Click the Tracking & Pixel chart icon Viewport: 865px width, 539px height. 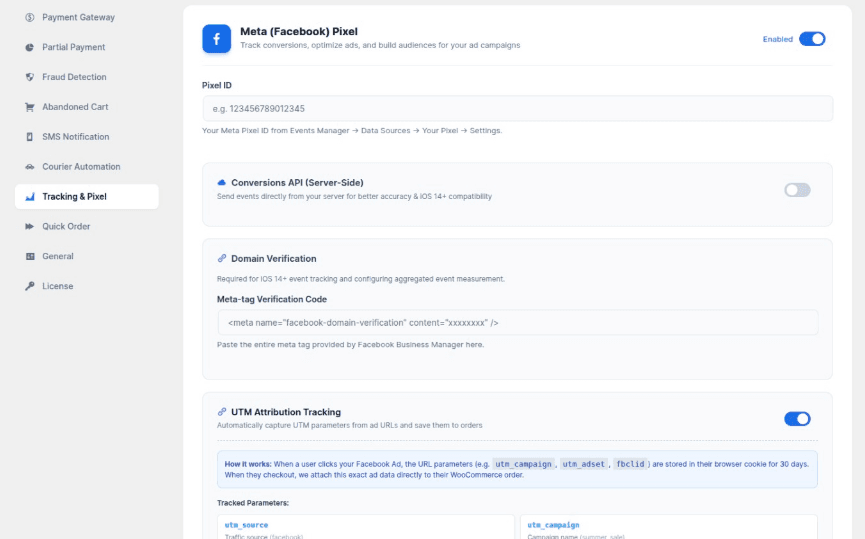tap(29, 196)
